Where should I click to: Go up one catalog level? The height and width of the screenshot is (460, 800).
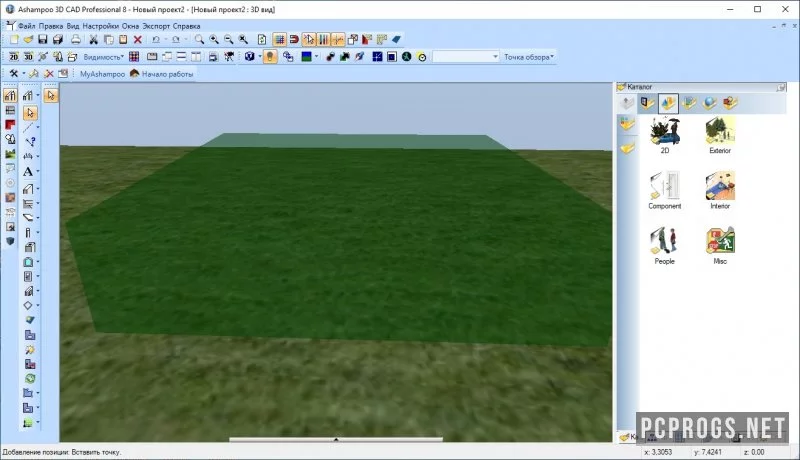627,103
